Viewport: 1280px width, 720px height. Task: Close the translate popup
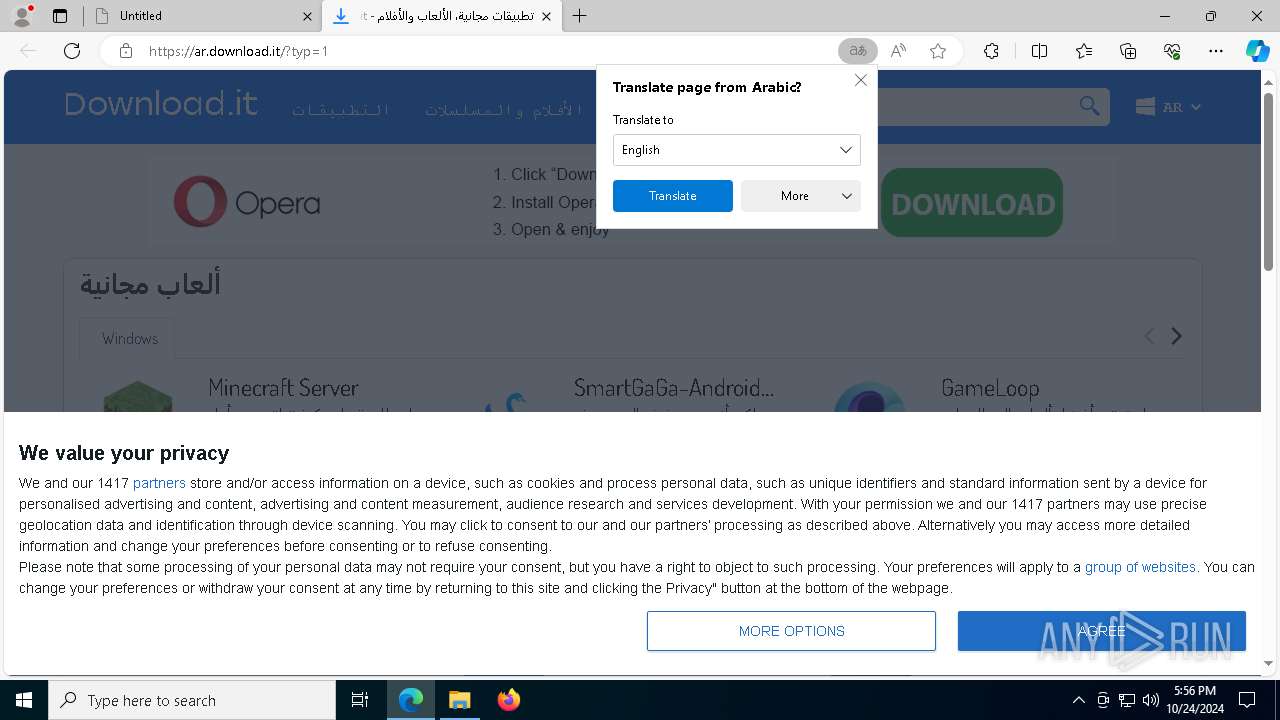coord(861,80)
